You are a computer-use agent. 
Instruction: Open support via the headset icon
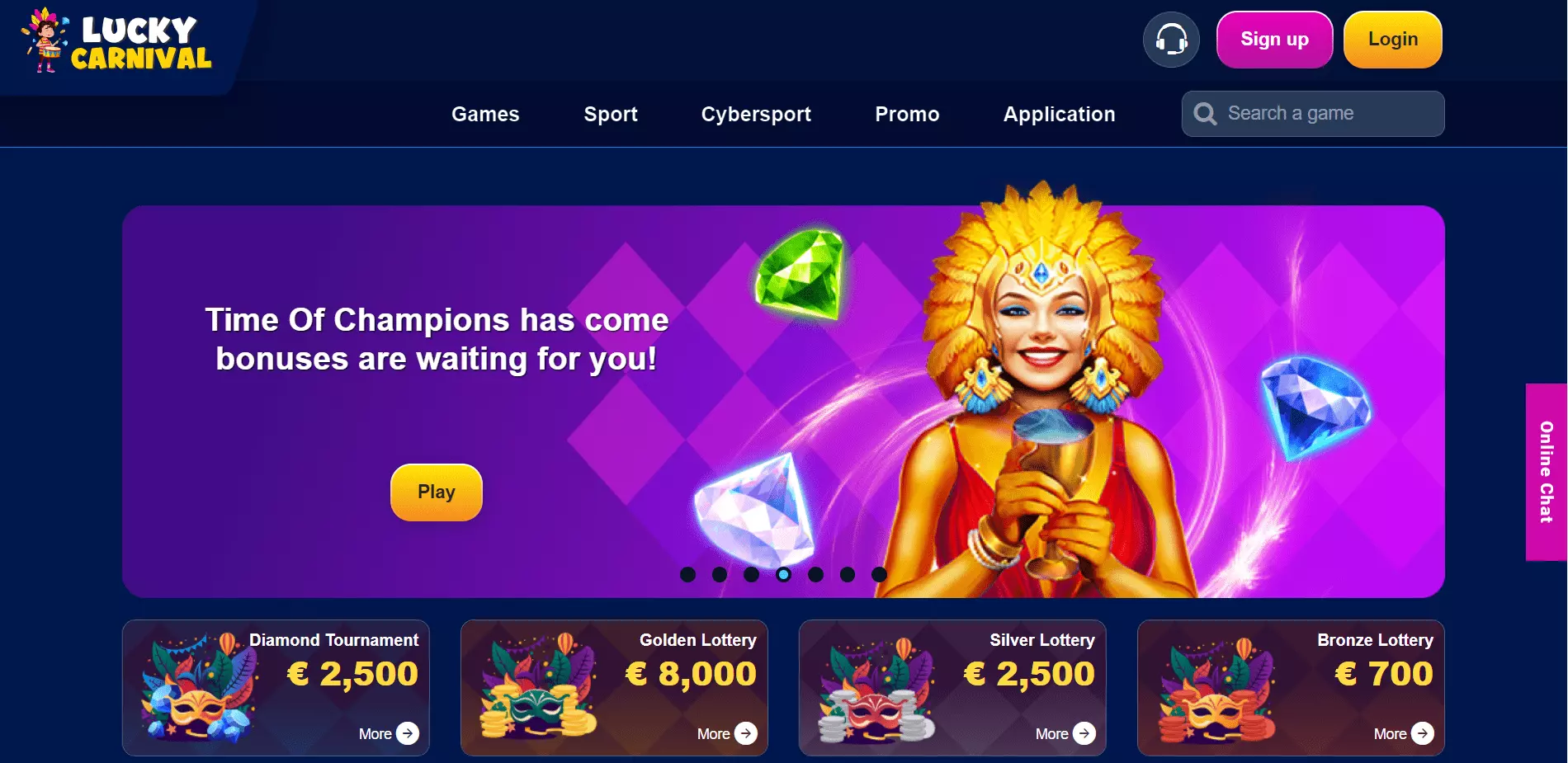[x=1171, y=40]
